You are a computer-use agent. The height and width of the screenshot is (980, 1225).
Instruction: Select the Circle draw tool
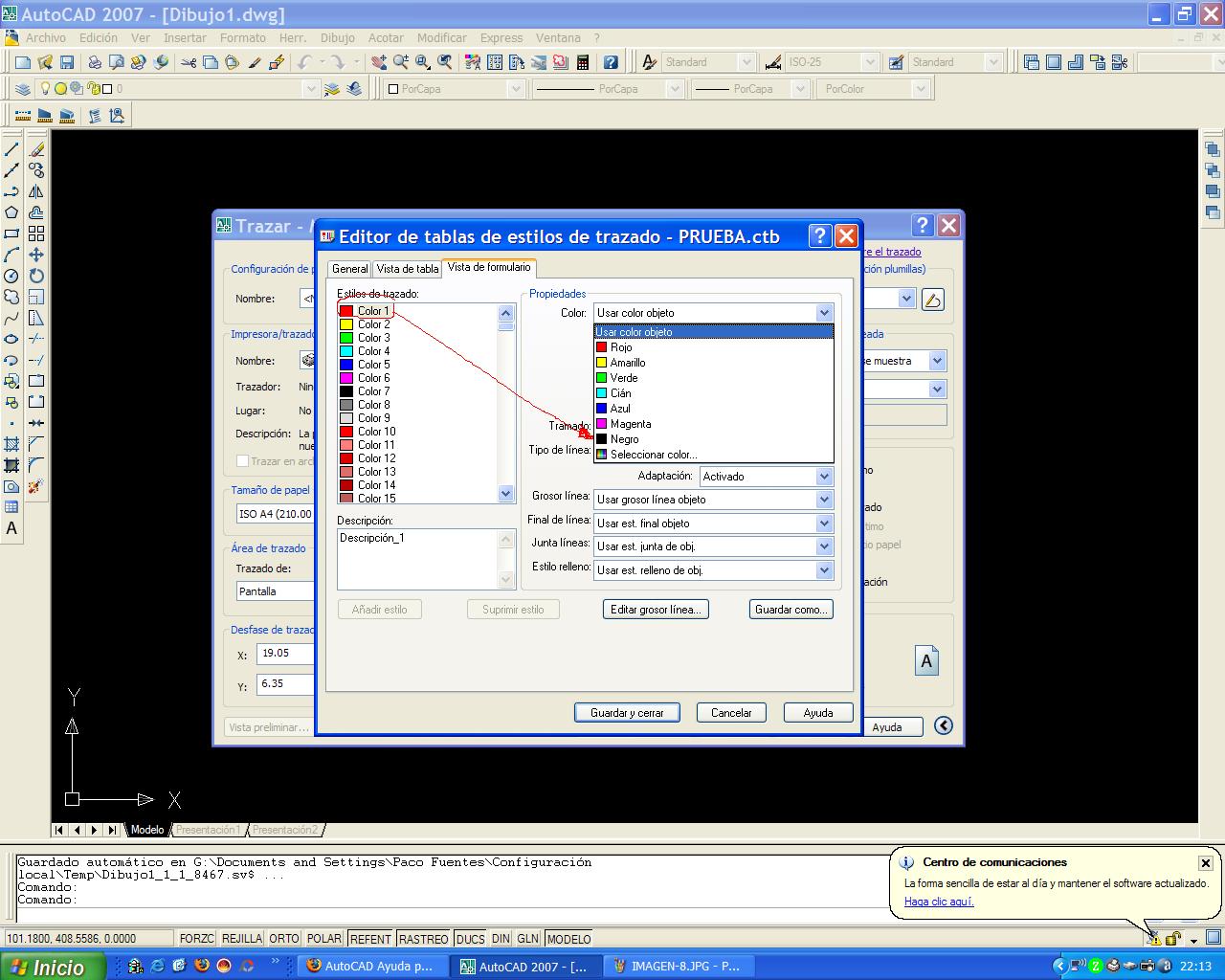click(x=11, y=276)
